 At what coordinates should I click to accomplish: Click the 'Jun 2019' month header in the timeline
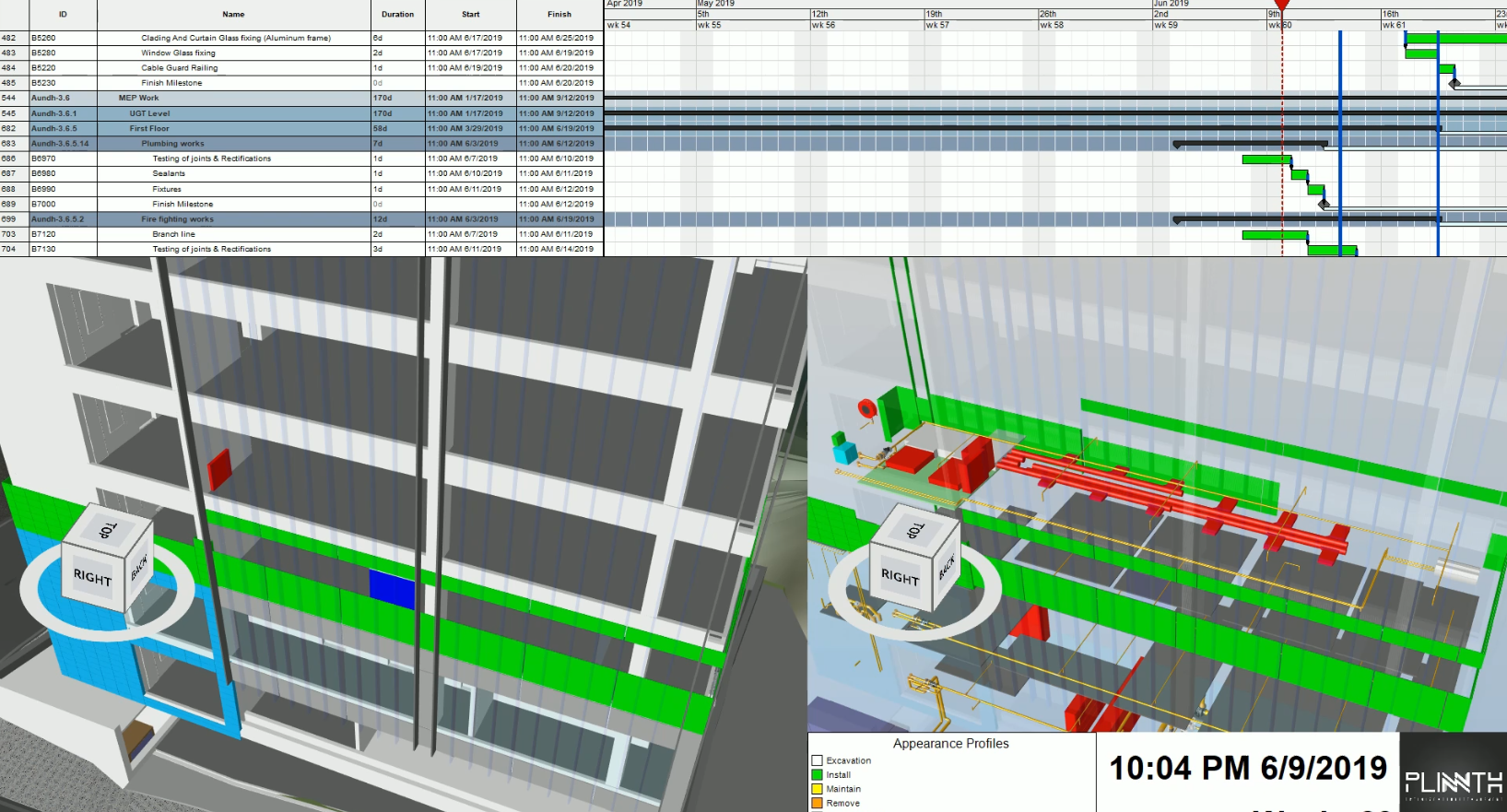(x=1171, y=4)
